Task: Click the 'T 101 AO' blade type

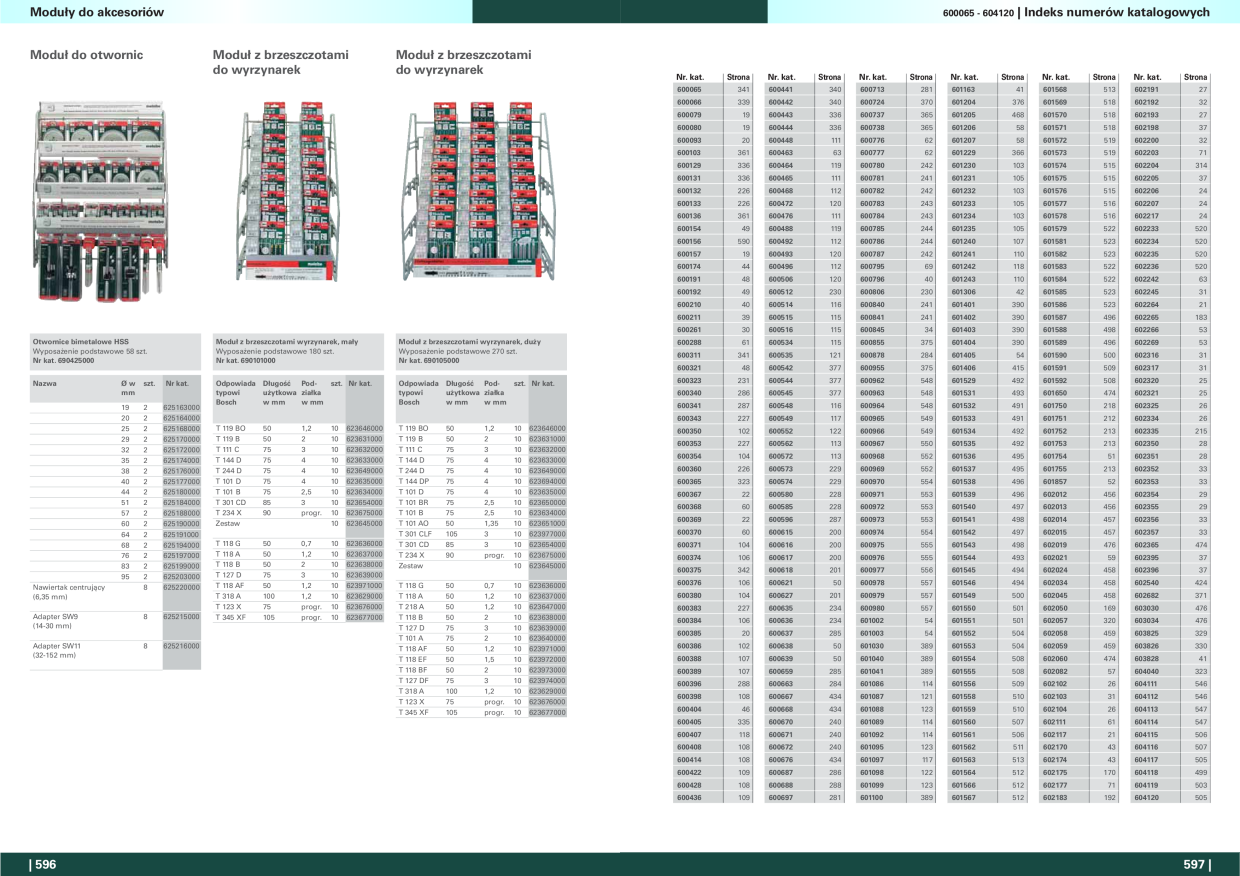Action: (x=414, y=524)
